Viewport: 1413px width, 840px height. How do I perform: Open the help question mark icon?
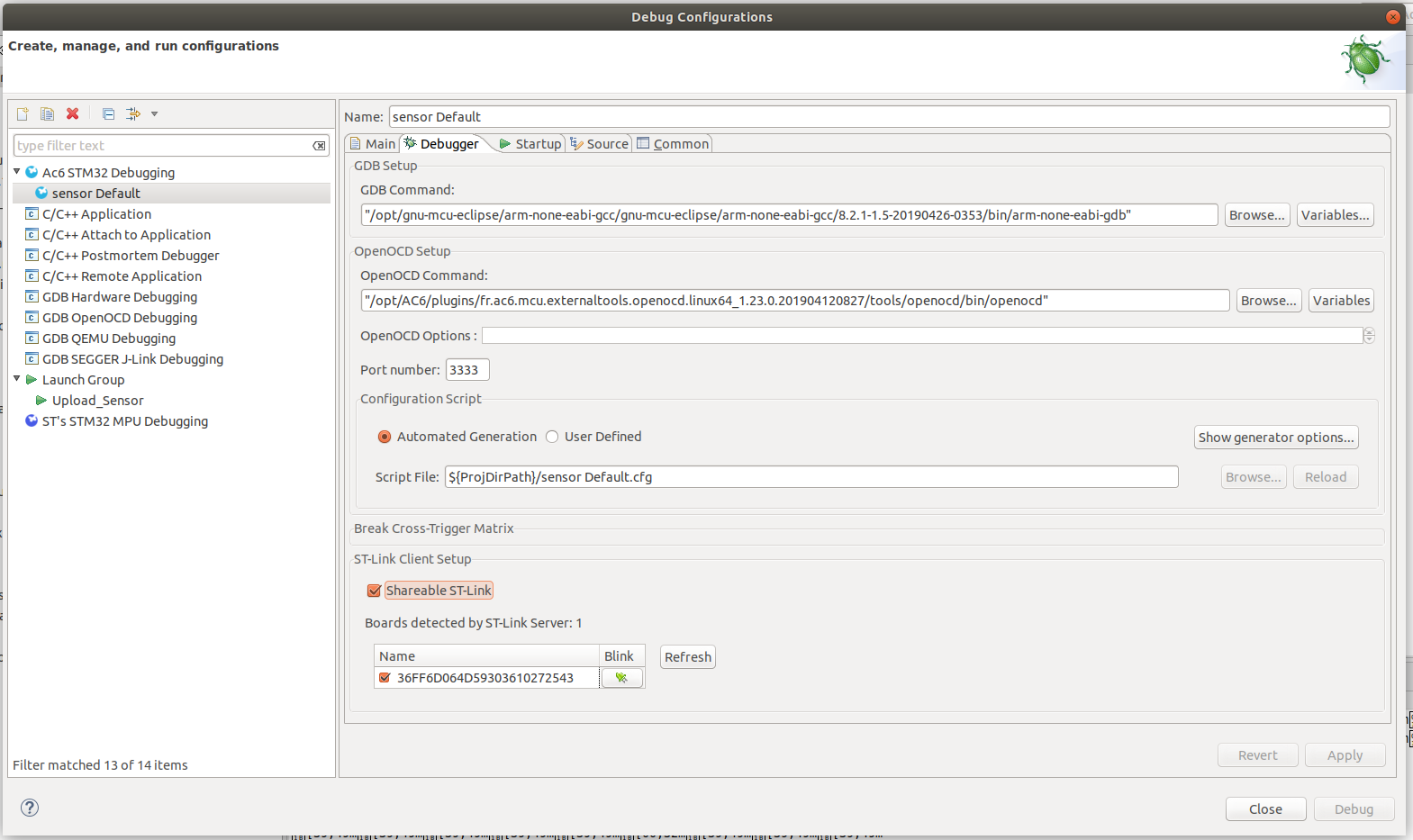tap(30, 808)
